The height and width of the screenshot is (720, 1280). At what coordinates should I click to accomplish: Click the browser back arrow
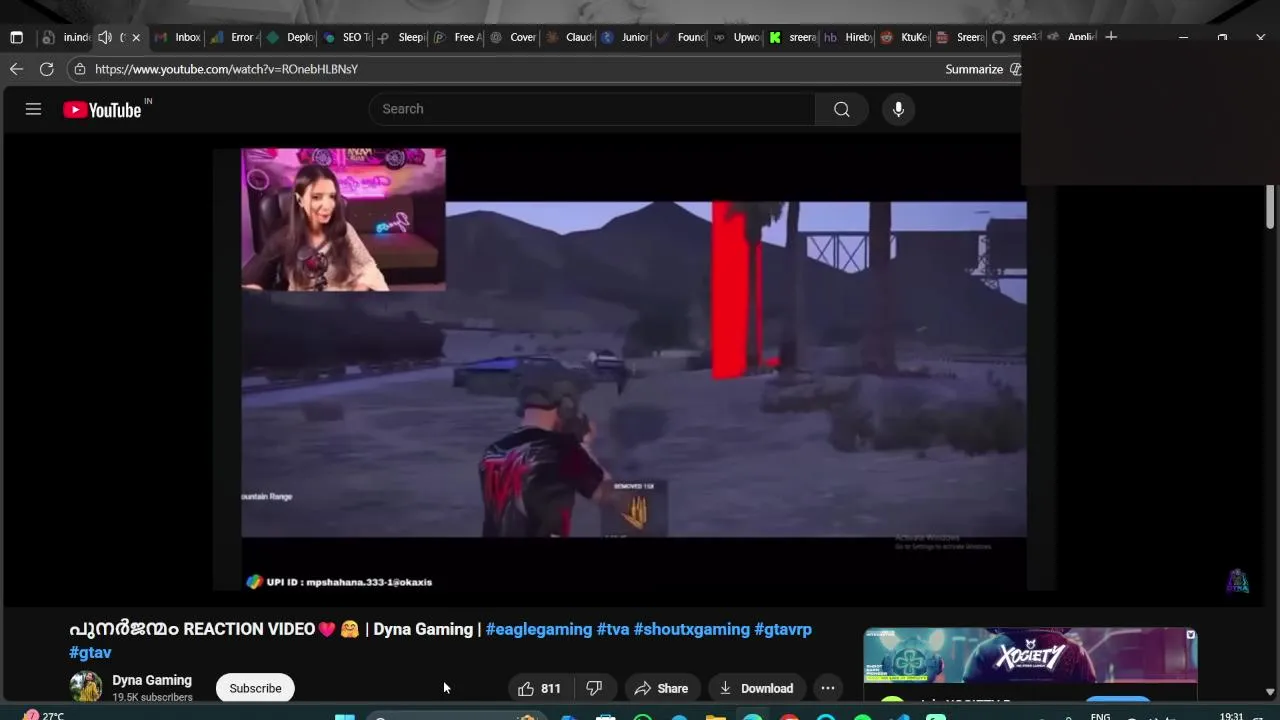pos(16,69)
